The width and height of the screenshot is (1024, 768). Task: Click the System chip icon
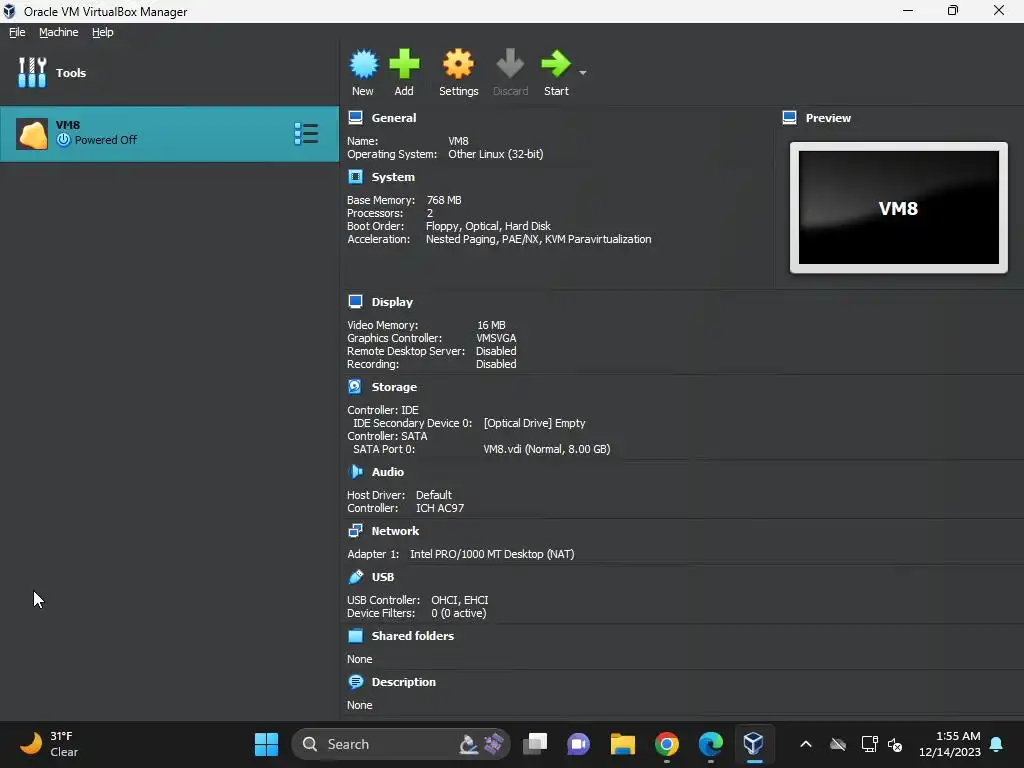pos(355,177)
